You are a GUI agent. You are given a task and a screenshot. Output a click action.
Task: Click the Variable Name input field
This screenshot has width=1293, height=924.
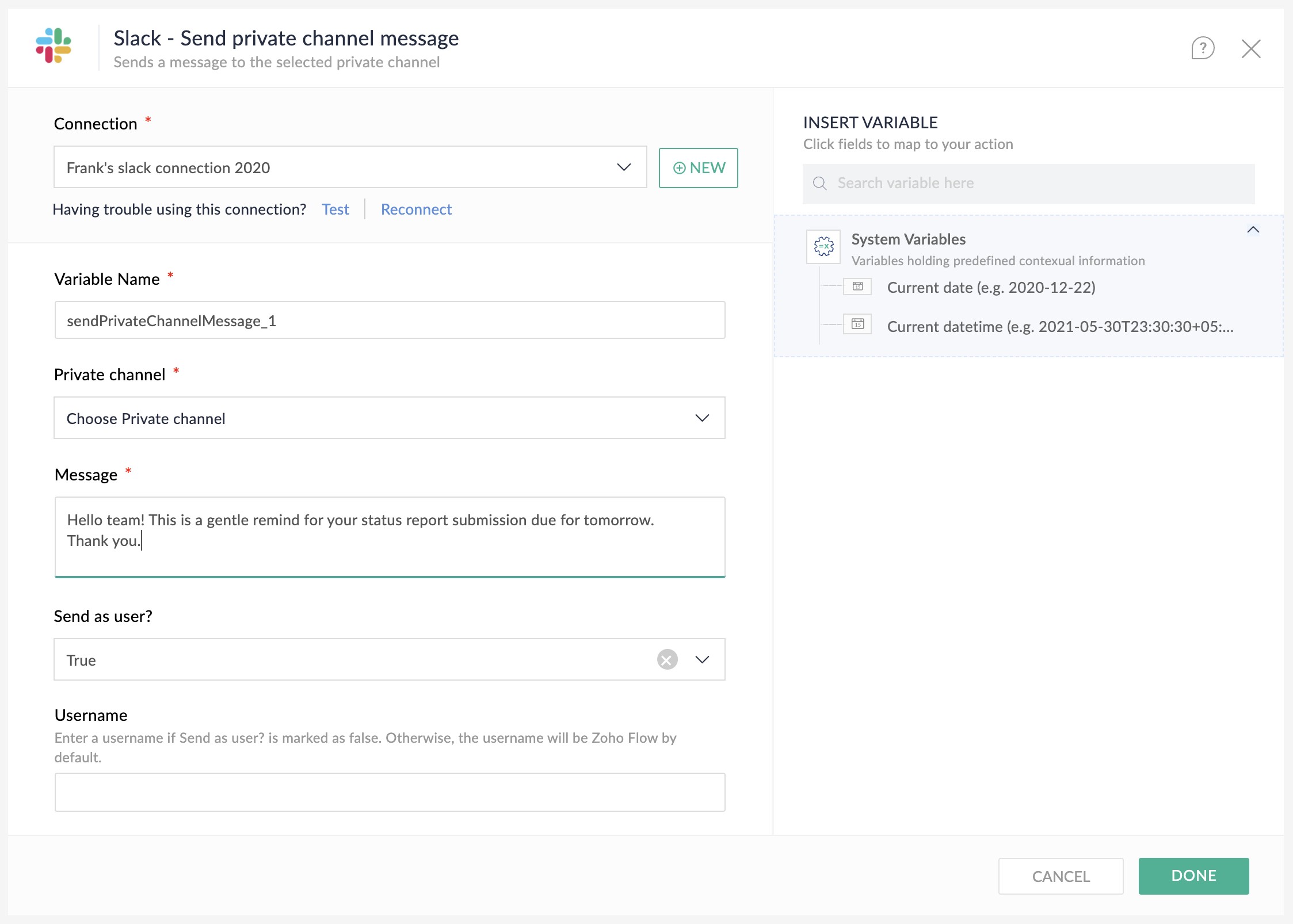390,320
